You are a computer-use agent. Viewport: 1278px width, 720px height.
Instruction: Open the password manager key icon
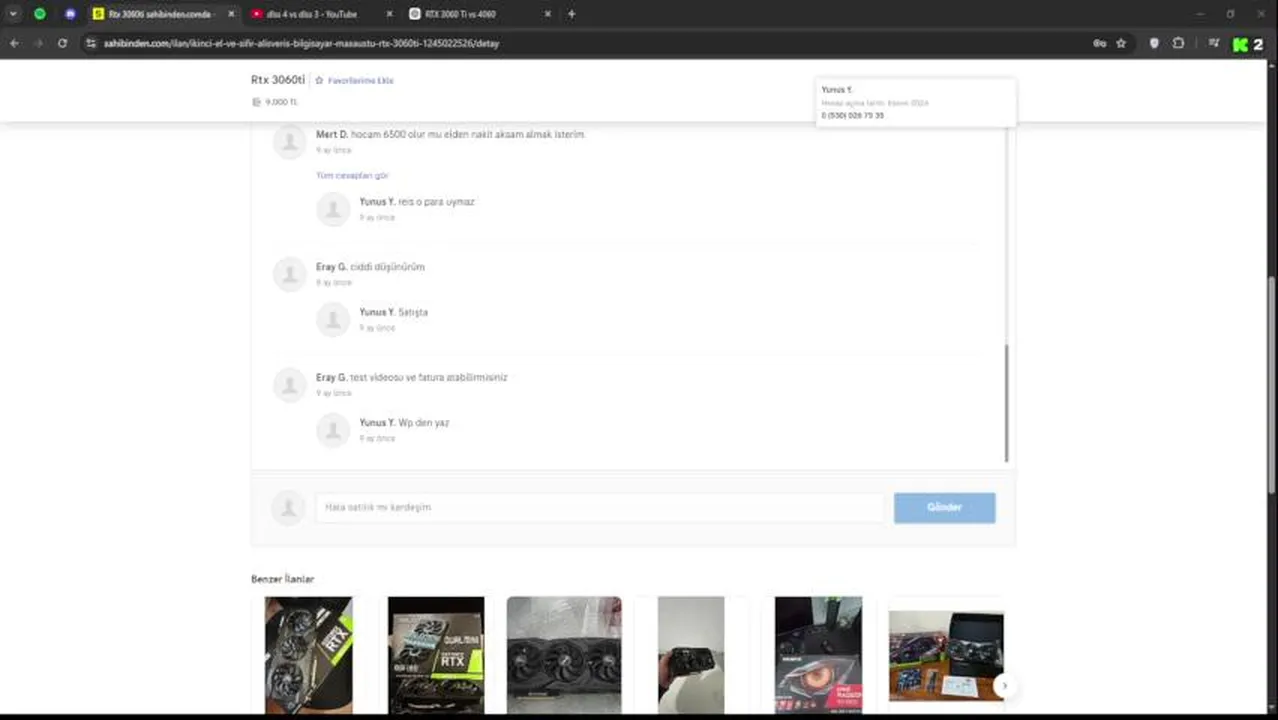(1099, 43)
